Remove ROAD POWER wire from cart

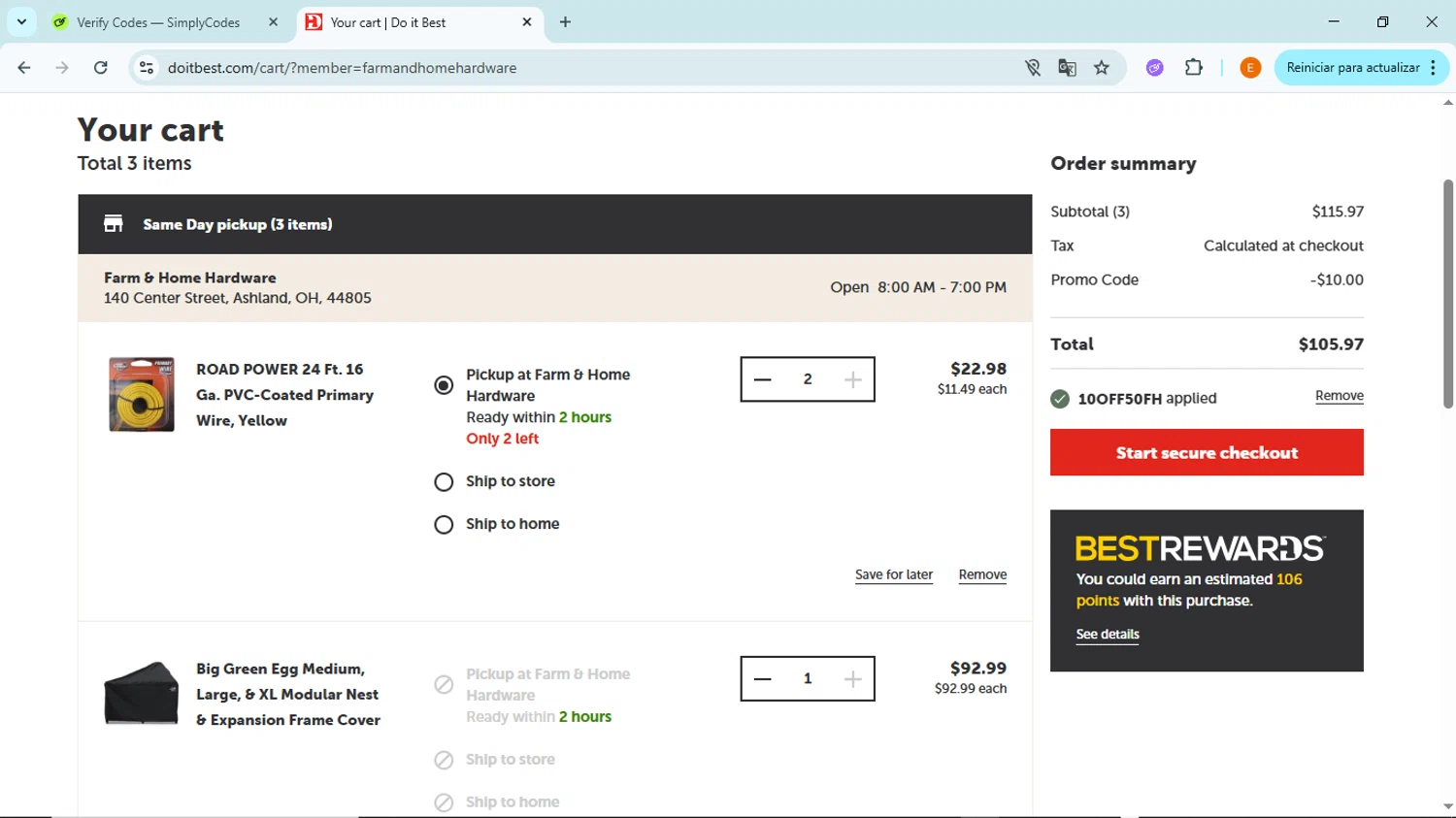pyautogui.click(x=982, y=574)
